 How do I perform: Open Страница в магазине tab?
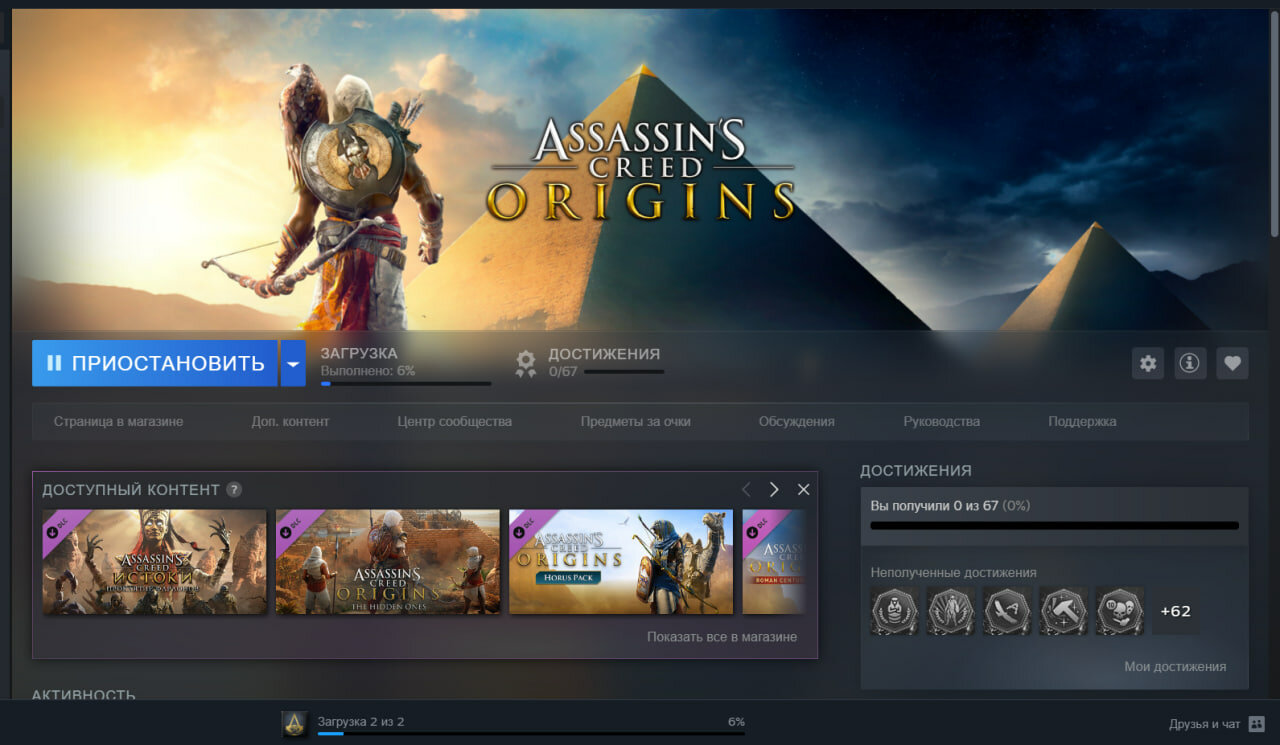pyautogui.click(x=119, y=422)
